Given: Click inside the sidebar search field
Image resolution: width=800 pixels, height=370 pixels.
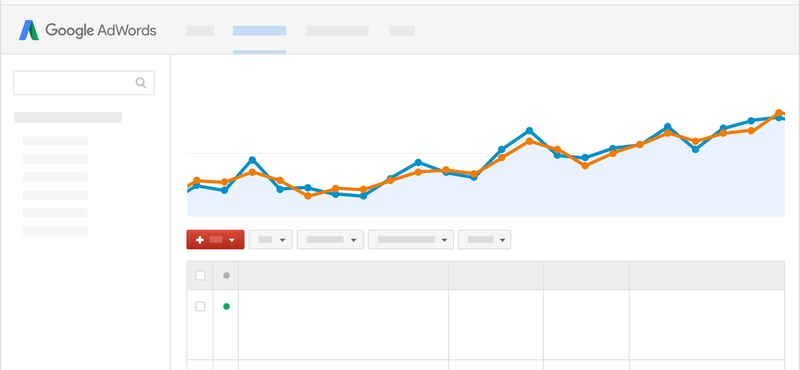Looking at the screenshot, I should (84, 83).
